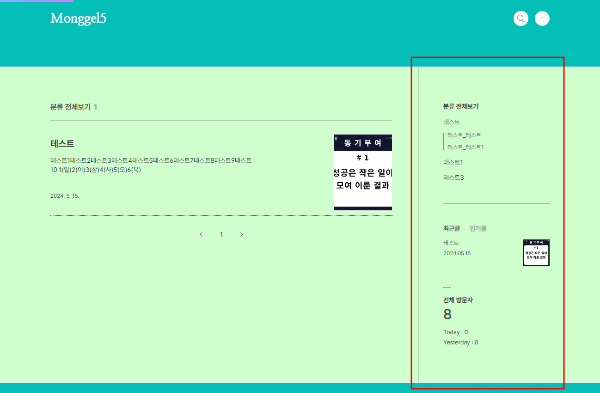Select the 테스트1 category in the sidebar
This screenshot has width=600, height=393.
pyautogui.click(x=453, y=162)
